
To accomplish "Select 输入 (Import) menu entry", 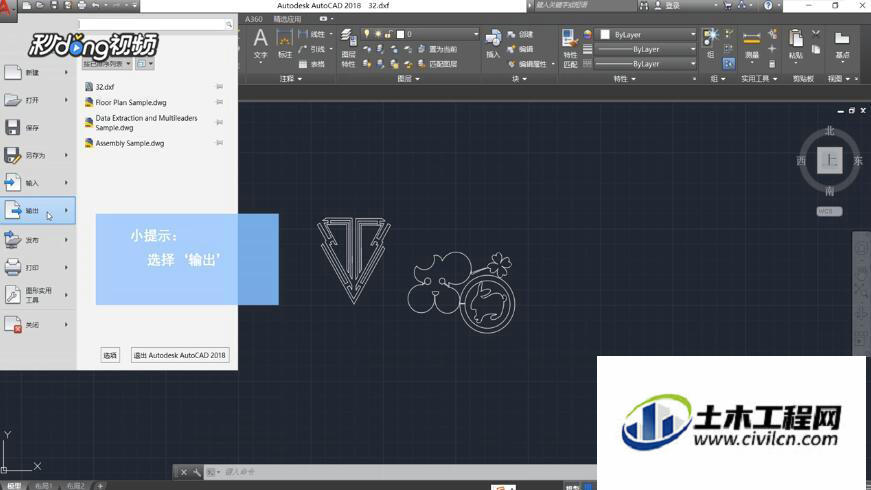I will tap(38, 183).
